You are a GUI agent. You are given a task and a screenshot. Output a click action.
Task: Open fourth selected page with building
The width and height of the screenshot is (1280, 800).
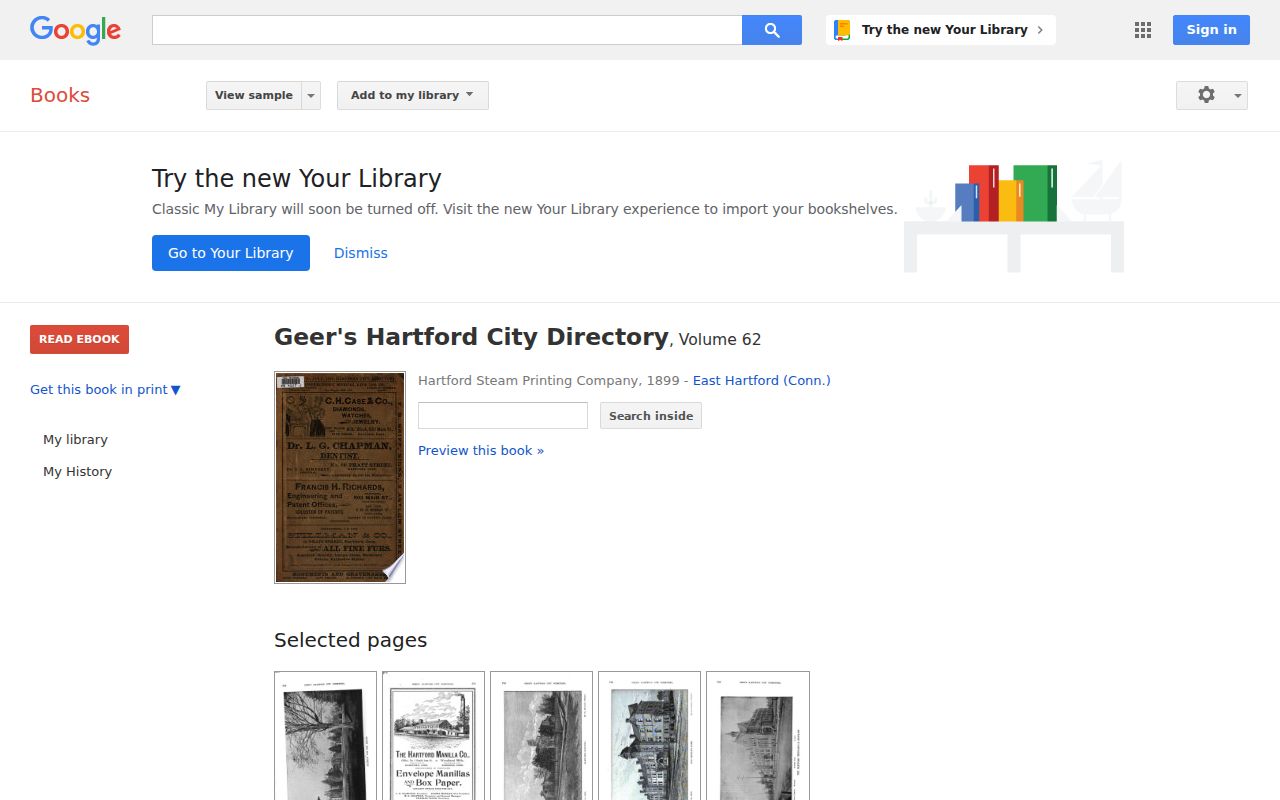(649, 735)
